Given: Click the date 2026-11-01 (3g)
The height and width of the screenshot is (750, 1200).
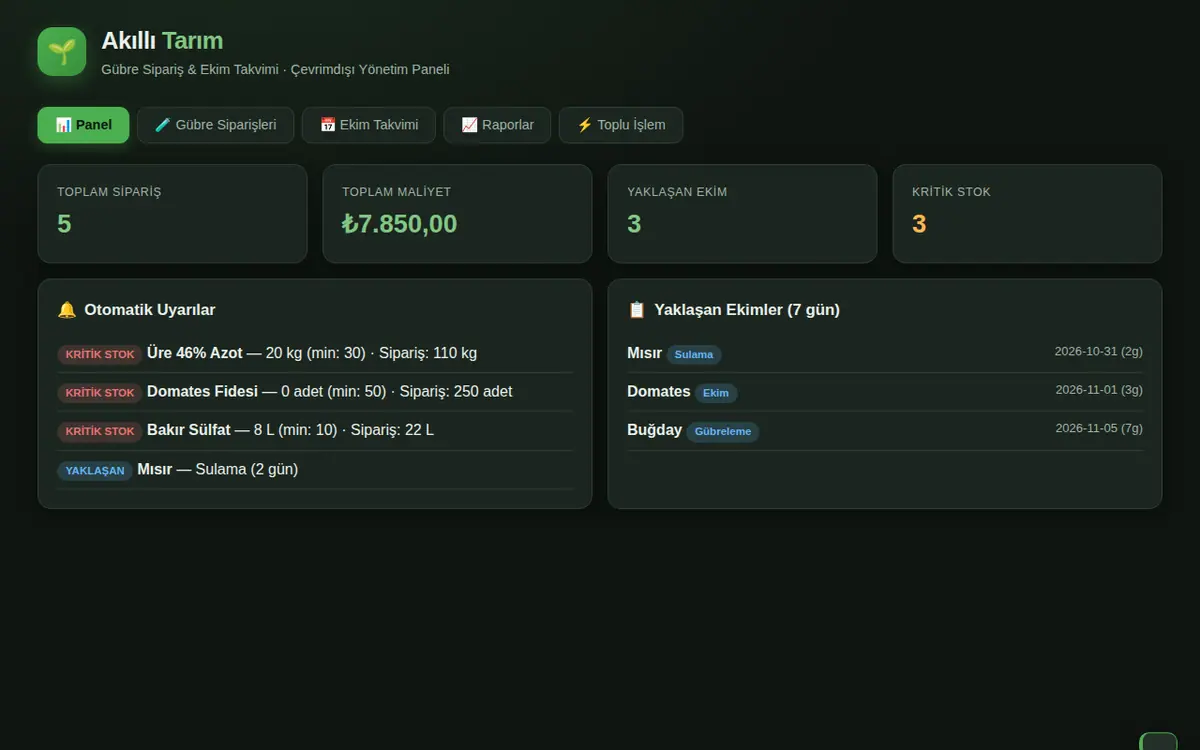Looking at the screenshot, I should tap(1099, 390).
